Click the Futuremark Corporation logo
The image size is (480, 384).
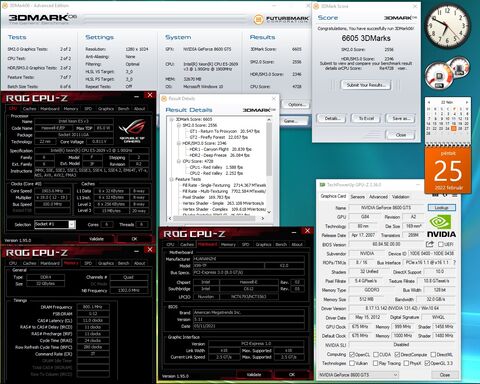click(x=281, y=19)
